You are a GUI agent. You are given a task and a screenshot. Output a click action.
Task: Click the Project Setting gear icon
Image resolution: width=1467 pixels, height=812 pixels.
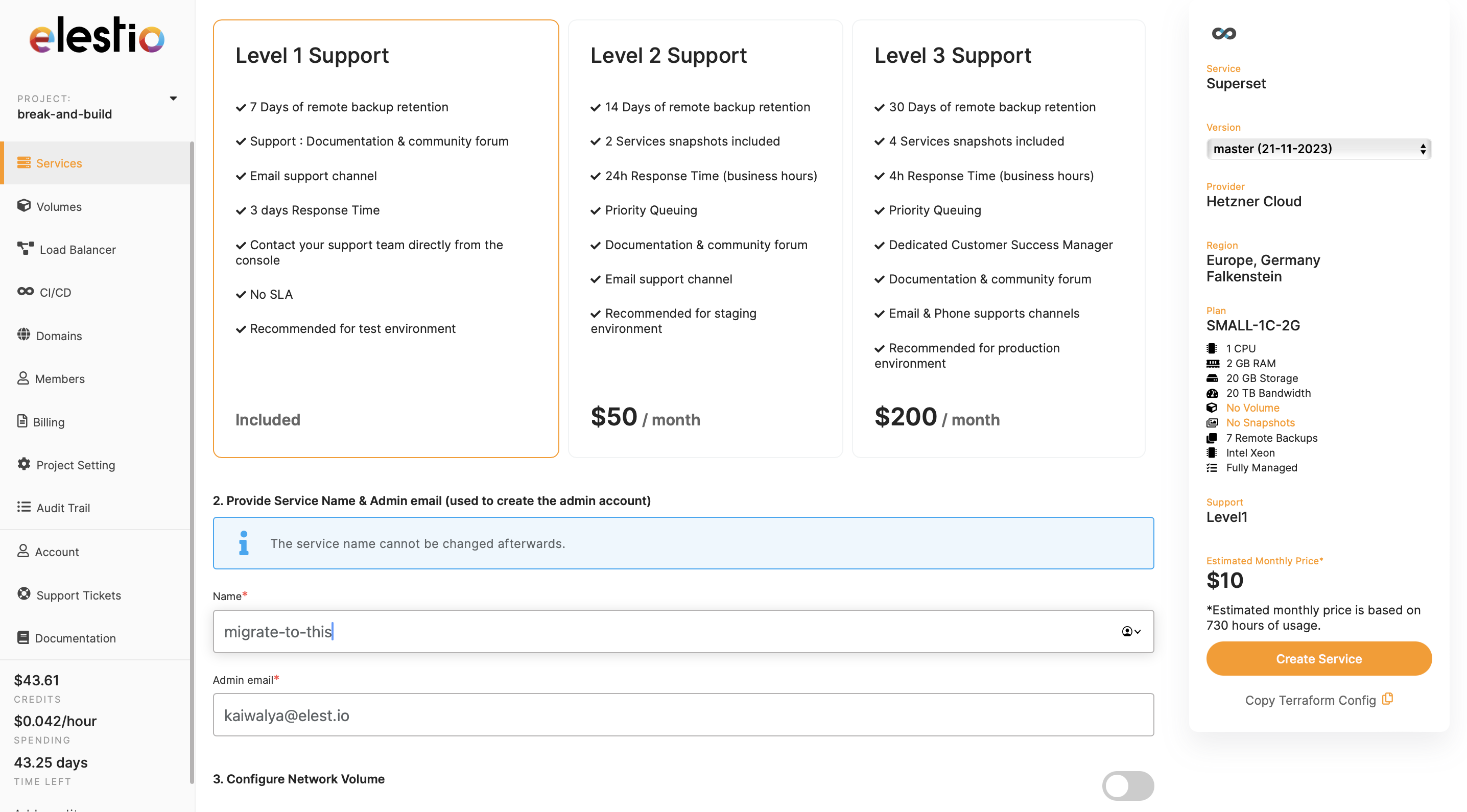click(x=24, y=464)
